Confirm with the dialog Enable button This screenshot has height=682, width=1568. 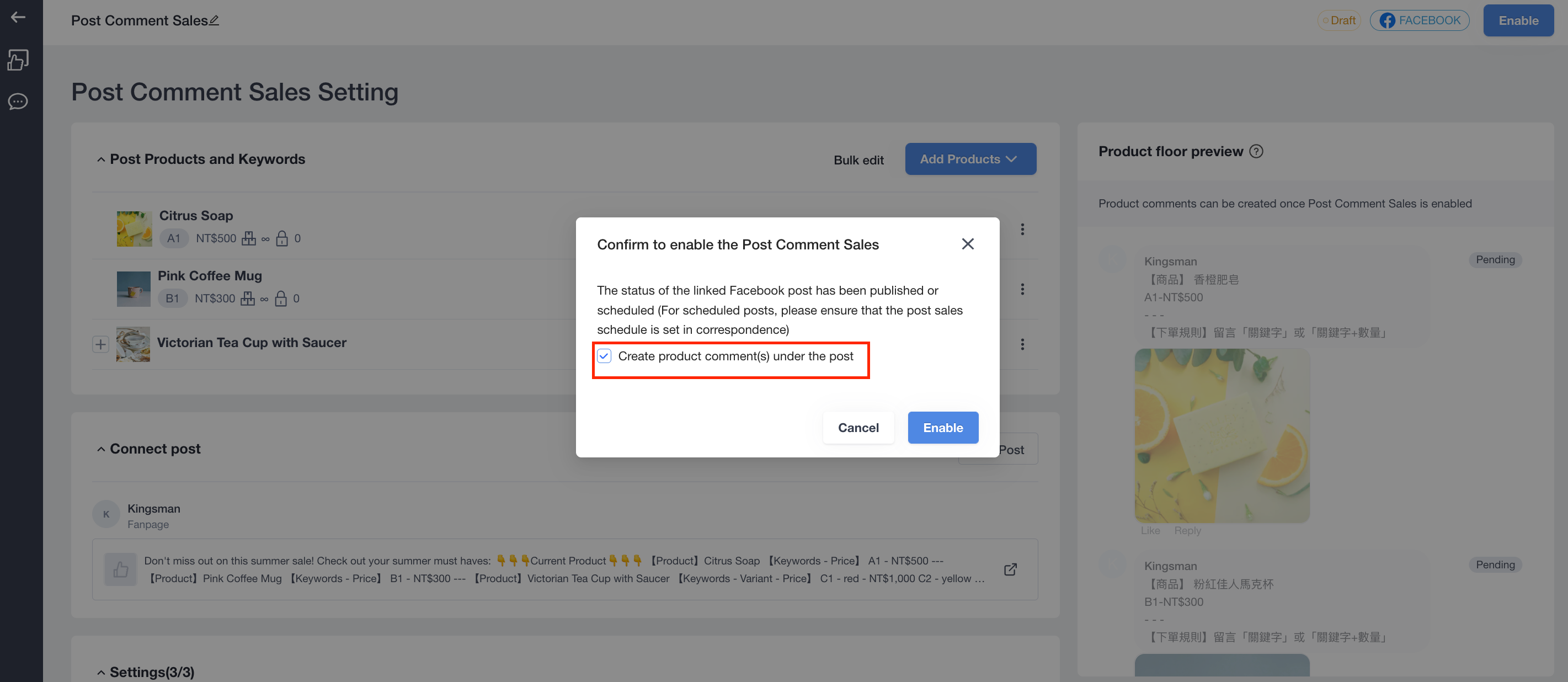pyautogui.click(x=943, y=428)
